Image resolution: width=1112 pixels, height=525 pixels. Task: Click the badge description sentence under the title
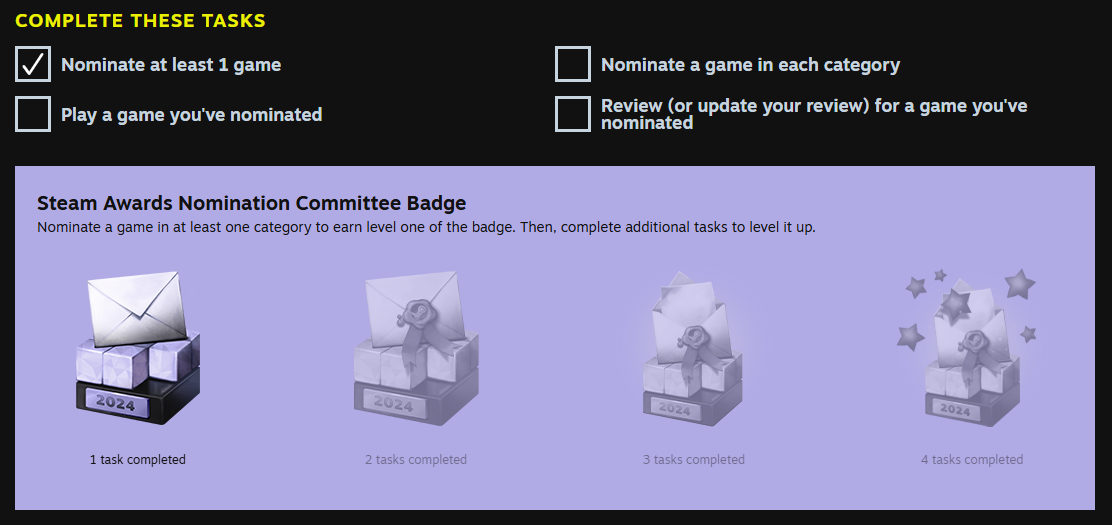coord(426,227)
